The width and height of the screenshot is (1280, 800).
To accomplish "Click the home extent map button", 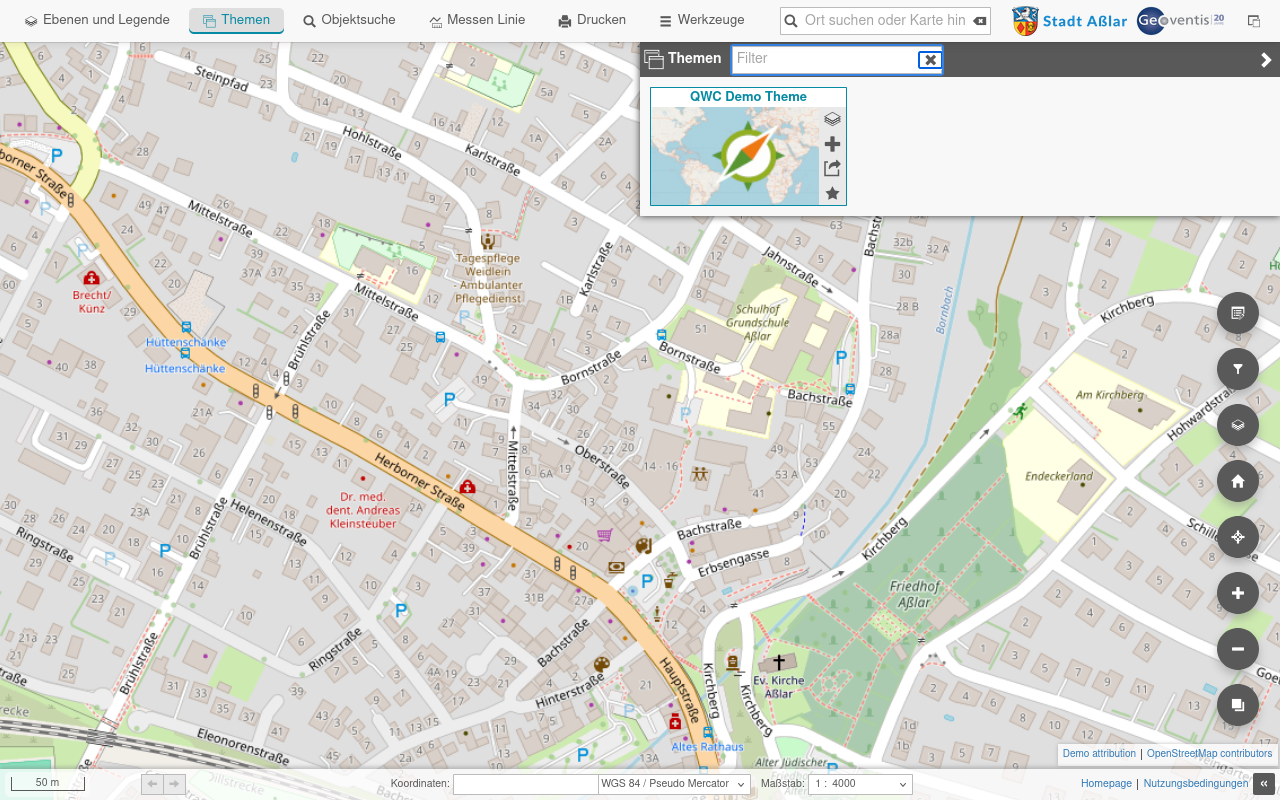I will (1238, 482).
